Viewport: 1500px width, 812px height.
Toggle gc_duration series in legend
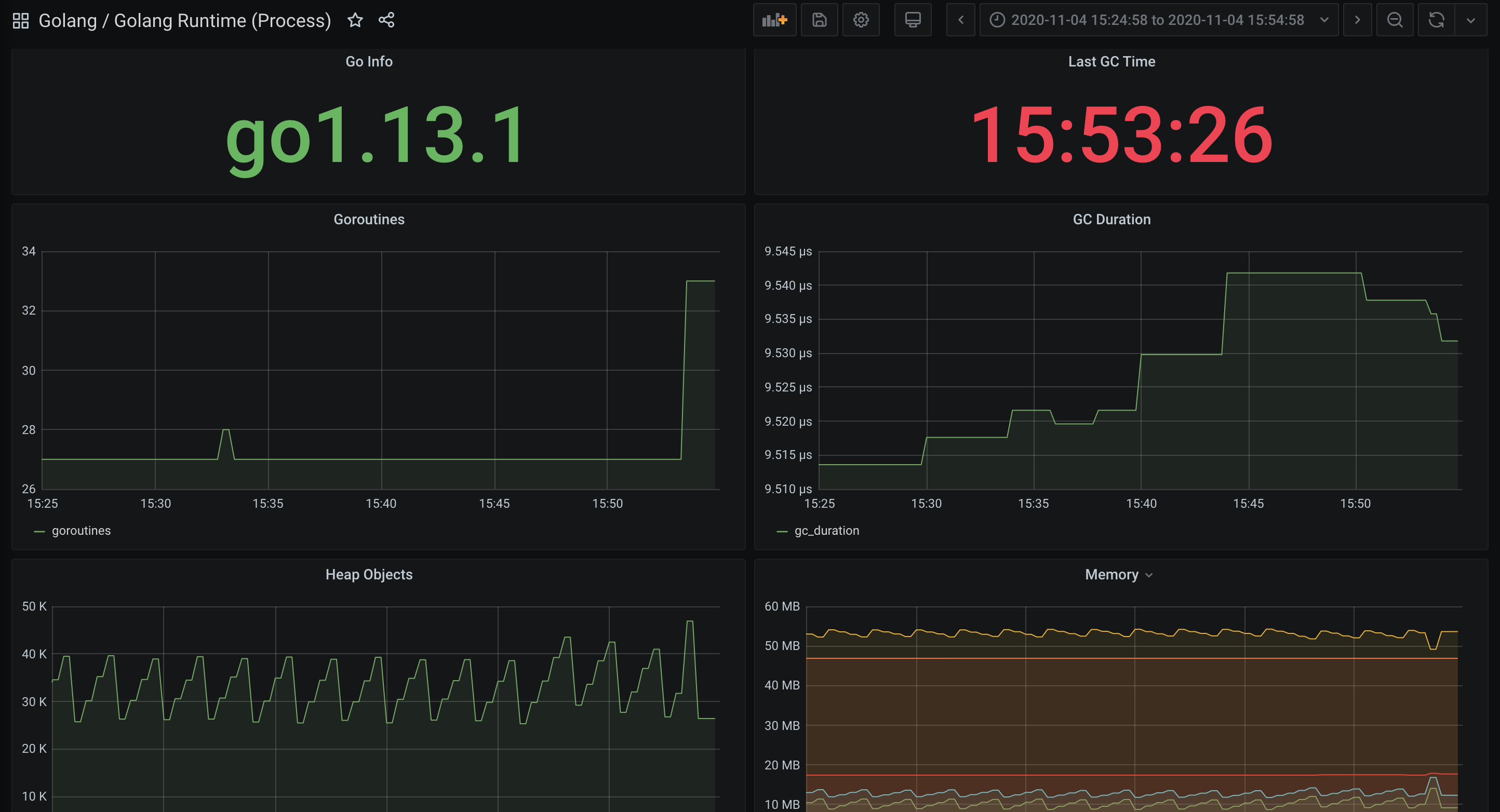pos(826,530)
